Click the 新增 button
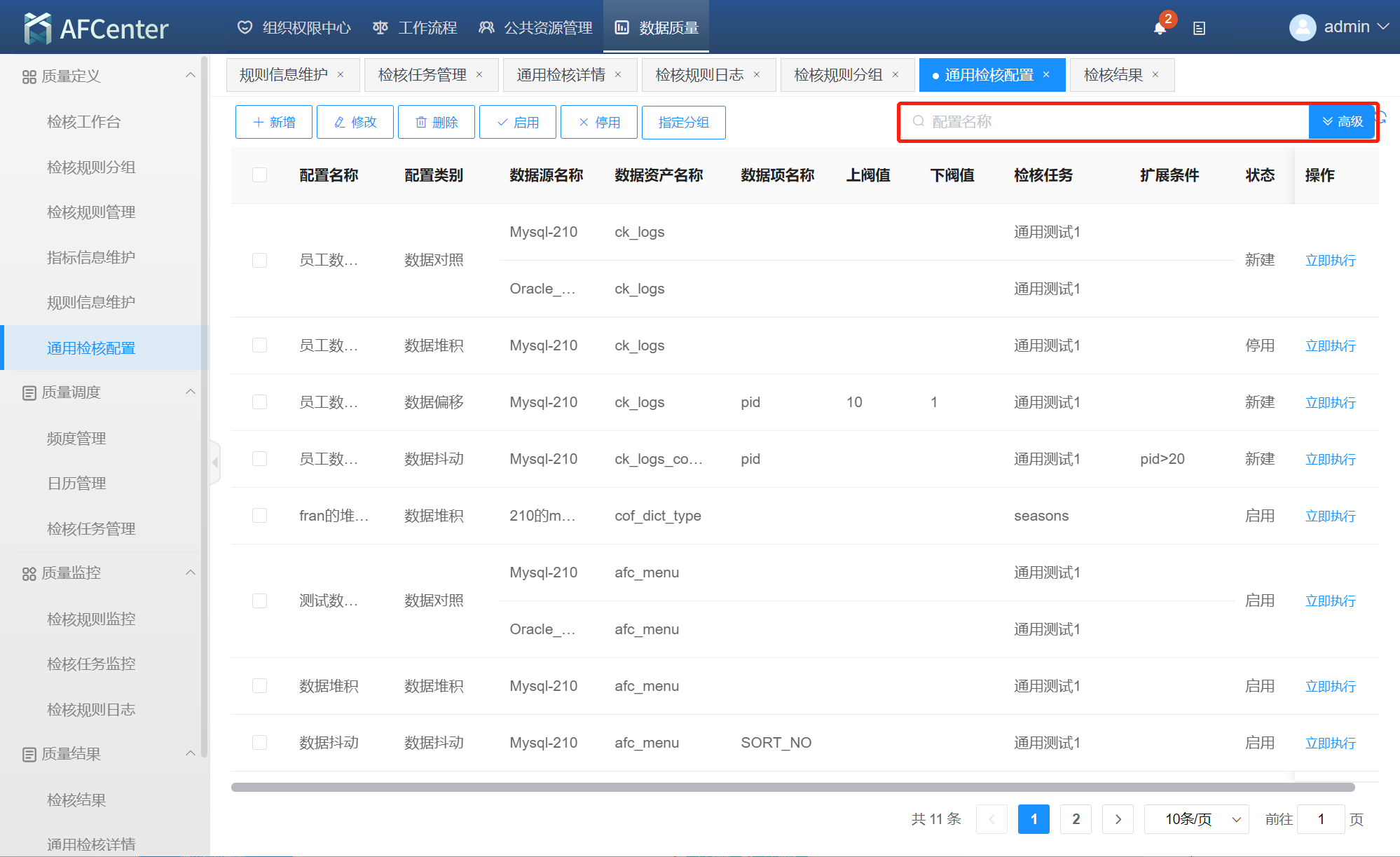Image resolution: width=1400 pixels, height=857 pixels. click(x=274, y=123)
